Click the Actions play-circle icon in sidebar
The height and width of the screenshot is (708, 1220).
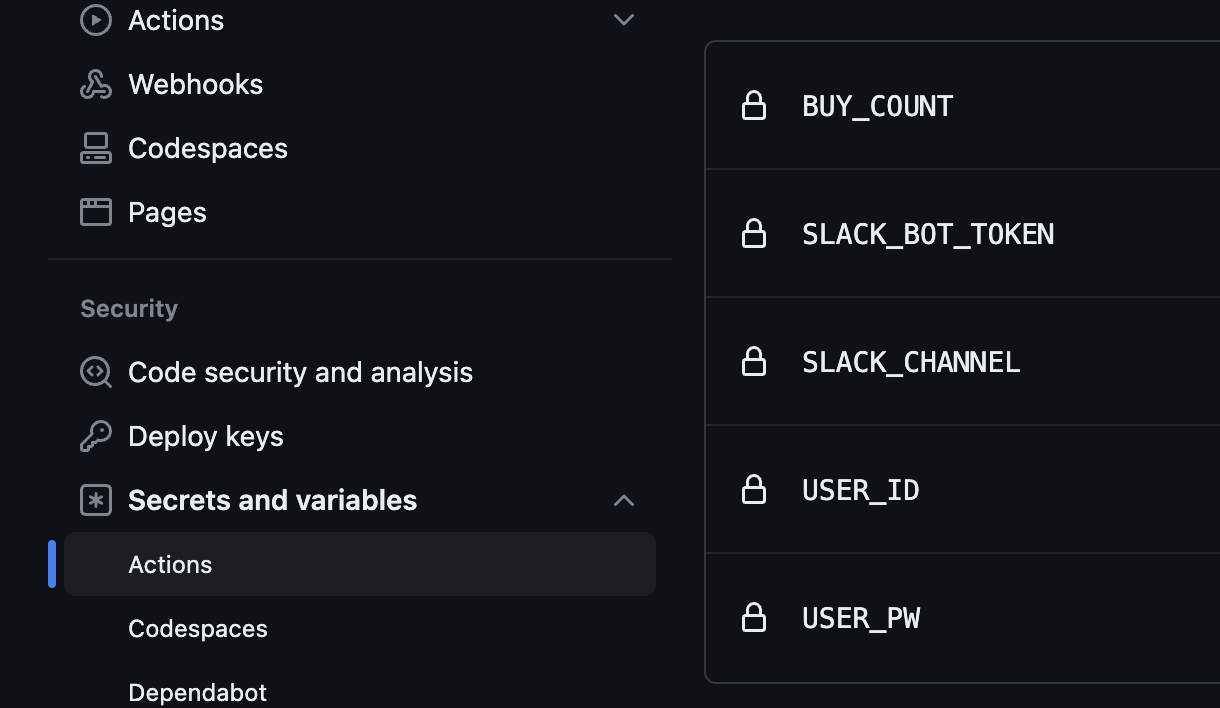pos(96,20)
